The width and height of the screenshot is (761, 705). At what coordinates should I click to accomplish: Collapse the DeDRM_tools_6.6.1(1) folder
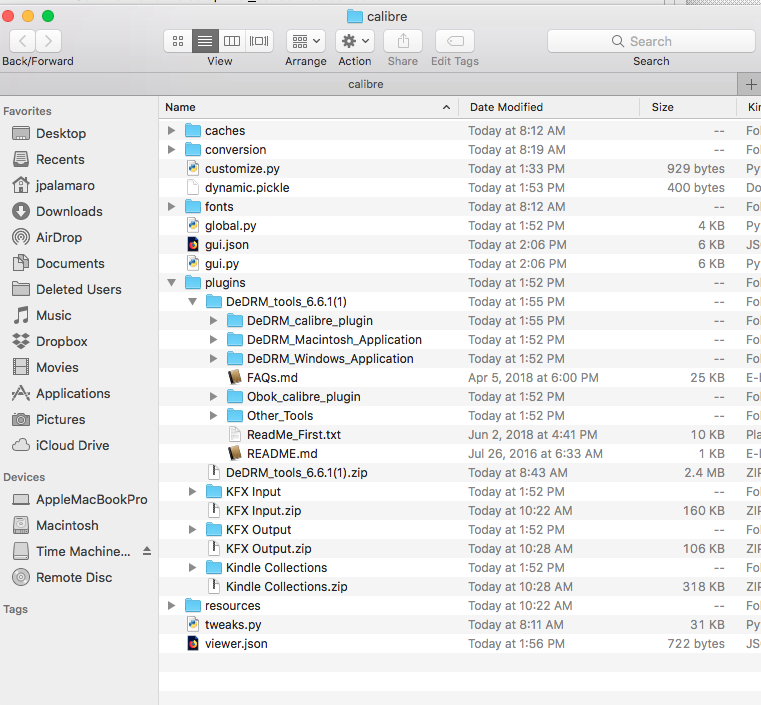pos(193,302)
